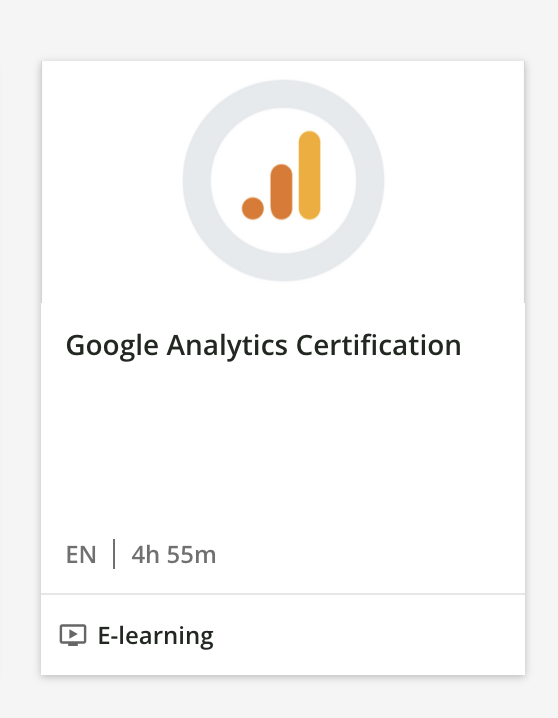Click the E-learning monitor play icon
This screenshot has width=558, height=718.
pyautogui.click(x=73, y=635)
